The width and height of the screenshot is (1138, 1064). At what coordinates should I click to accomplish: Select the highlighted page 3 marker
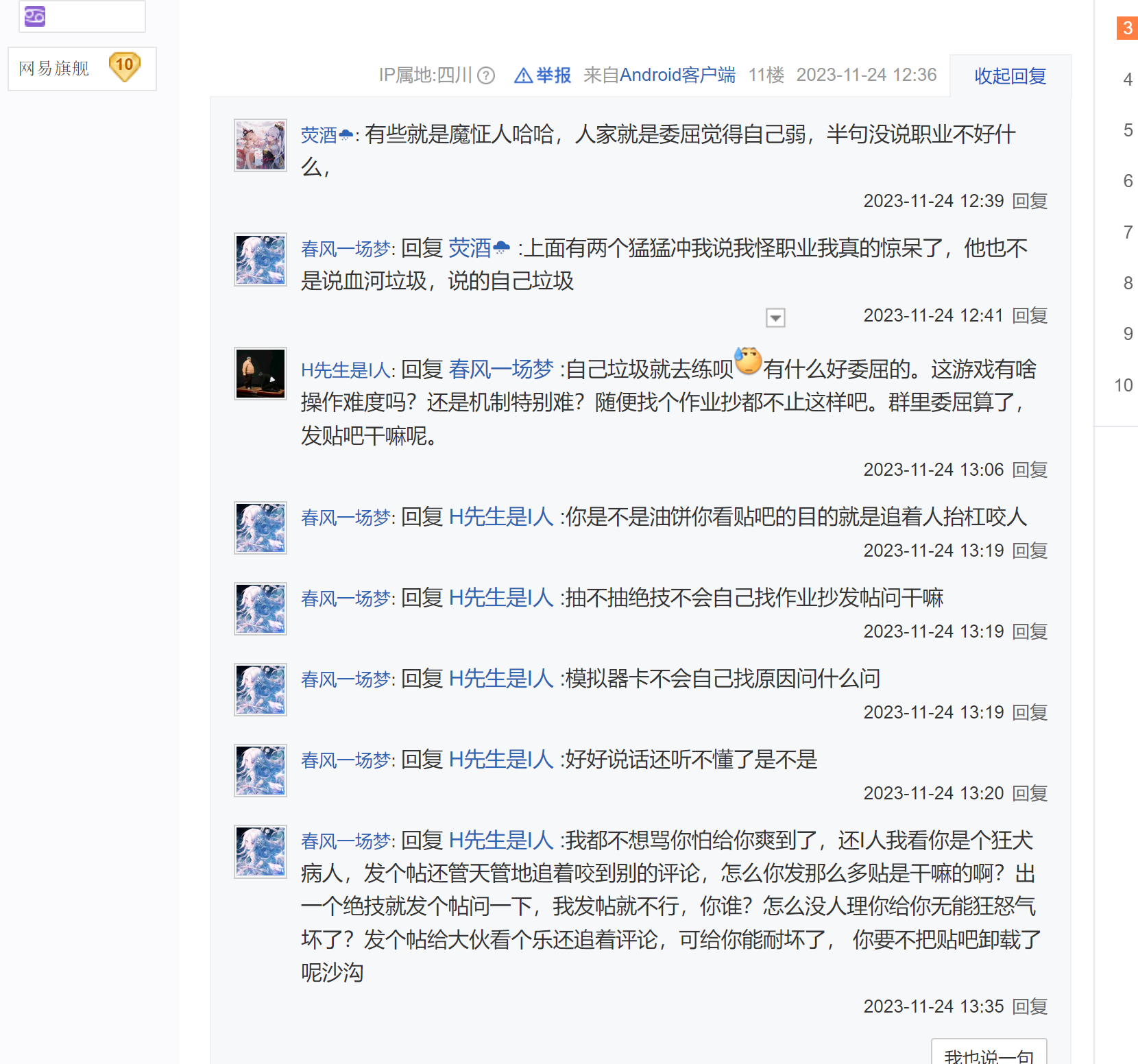click(1128, 28)
